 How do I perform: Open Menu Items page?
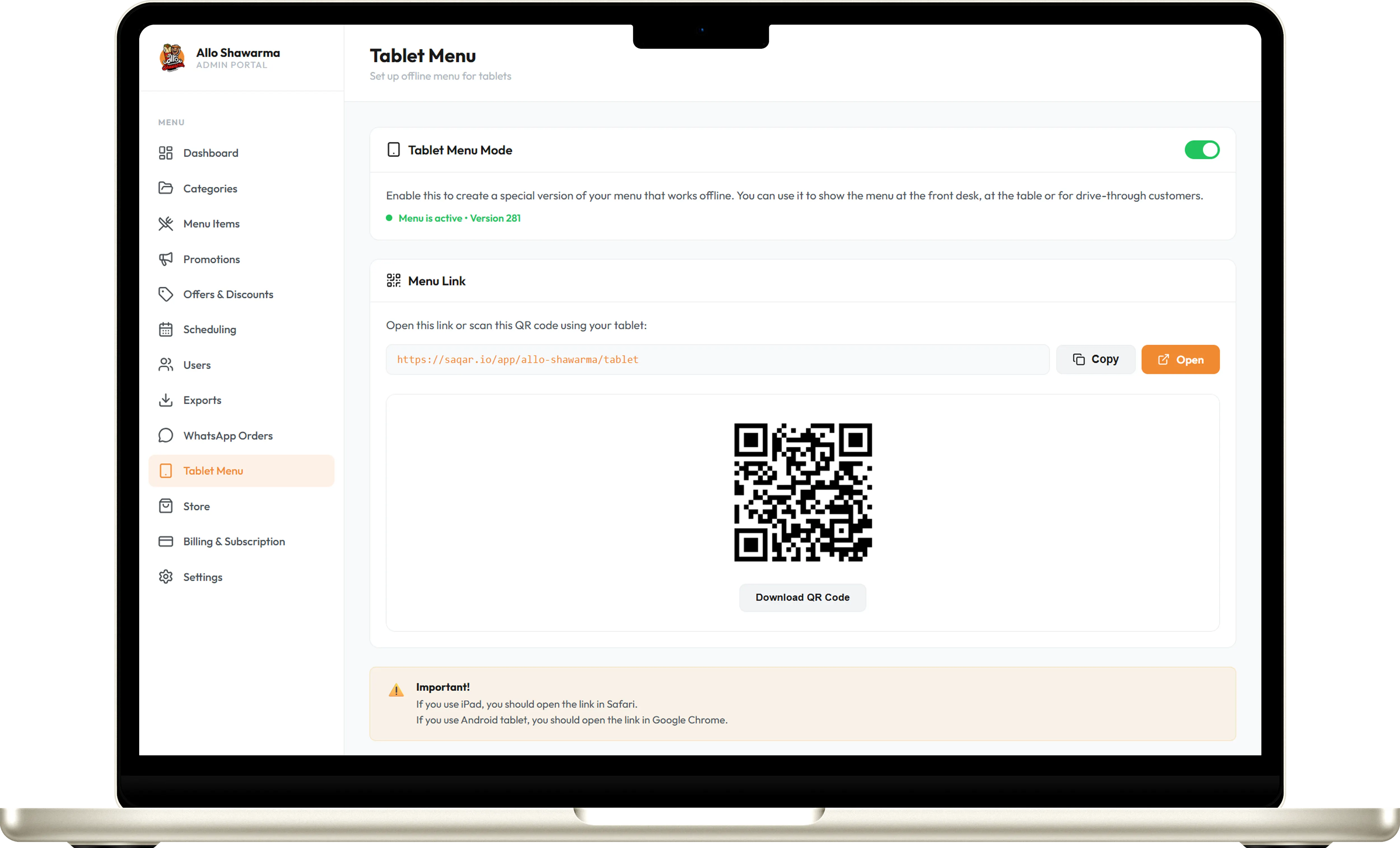(x=241, y=224)
